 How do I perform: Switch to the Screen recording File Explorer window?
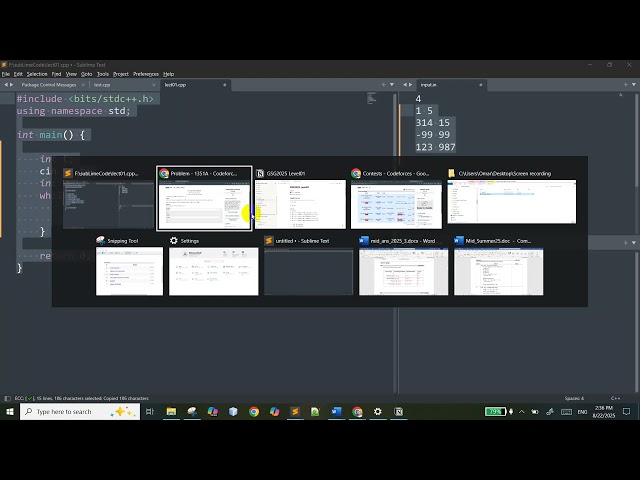511,197
